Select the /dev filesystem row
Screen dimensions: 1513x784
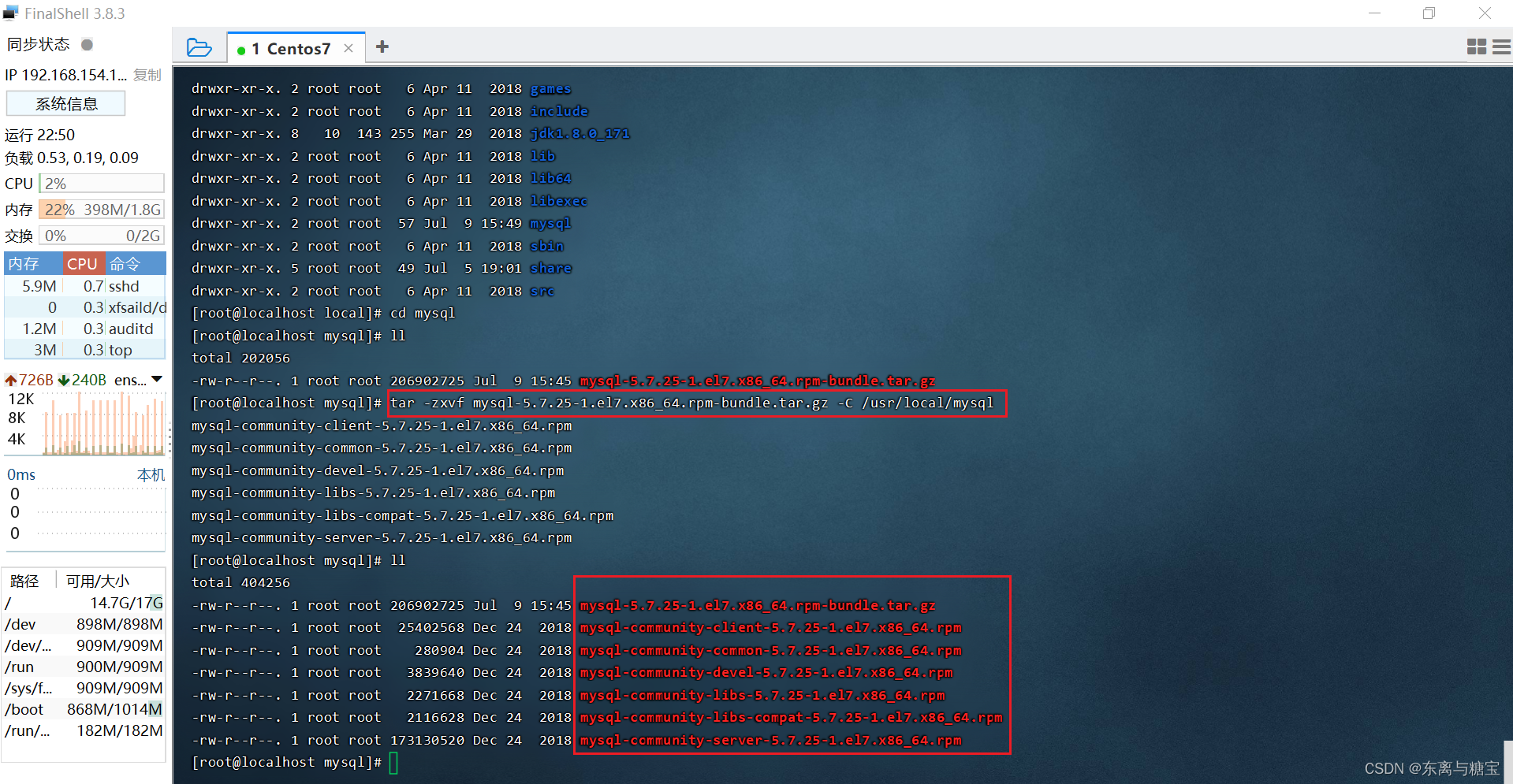(x=84, y=624)
